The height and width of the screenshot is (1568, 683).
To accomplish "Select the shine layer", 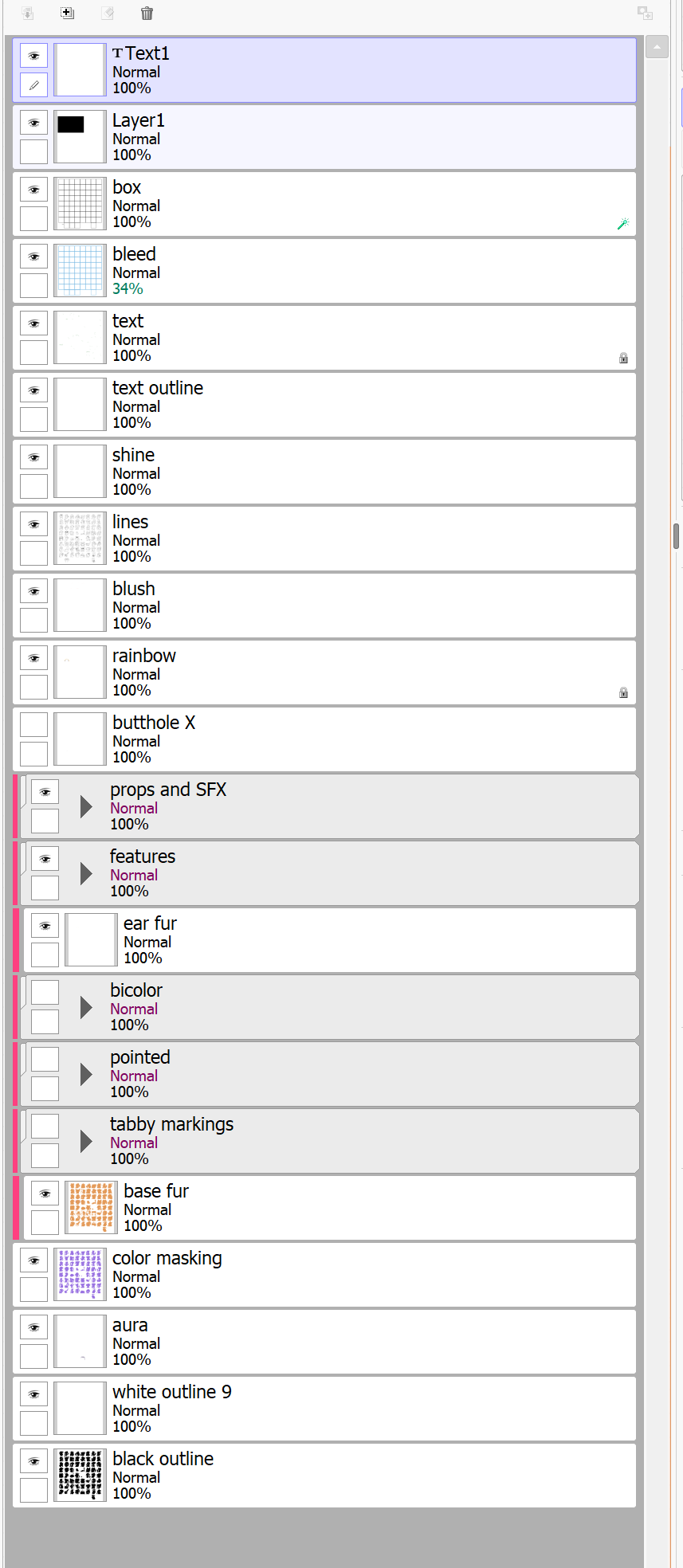I will pos(319,472).
